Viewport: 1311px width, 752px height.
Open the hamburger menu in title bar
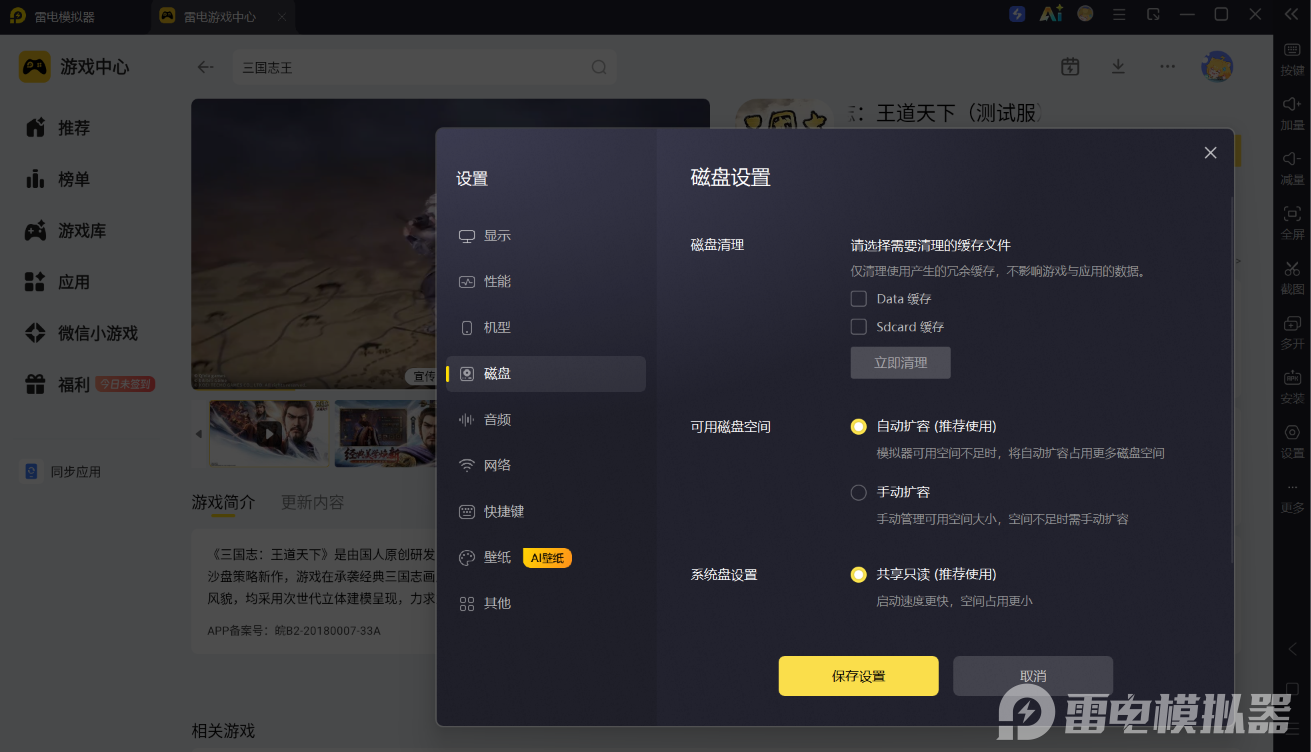click(x=1119, y=14)
